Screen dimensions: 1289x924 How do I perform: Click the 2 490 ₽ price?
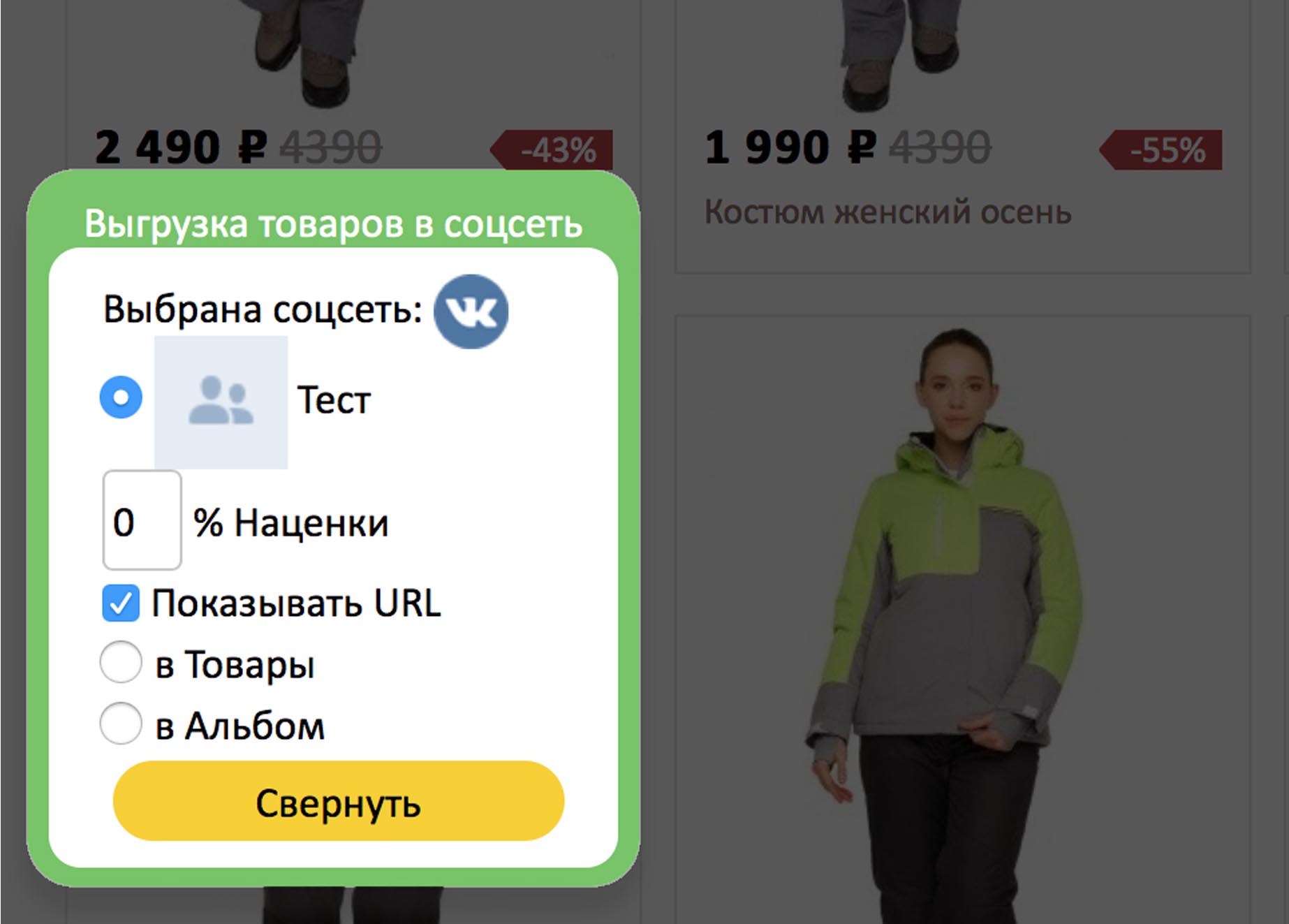point(182,148)
